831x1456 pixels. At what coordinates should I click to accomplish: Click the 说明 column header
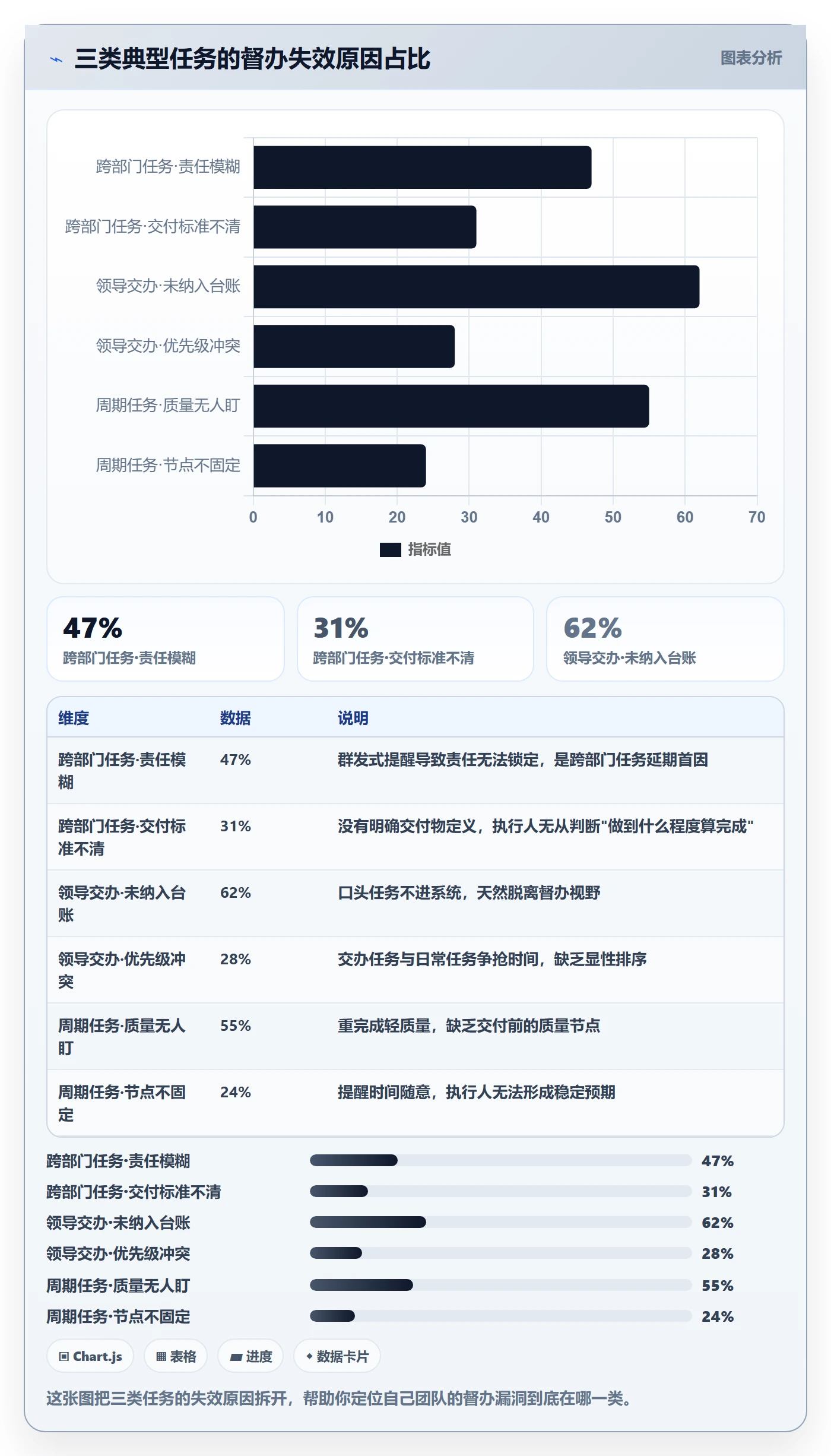click(x=353, y=718)
